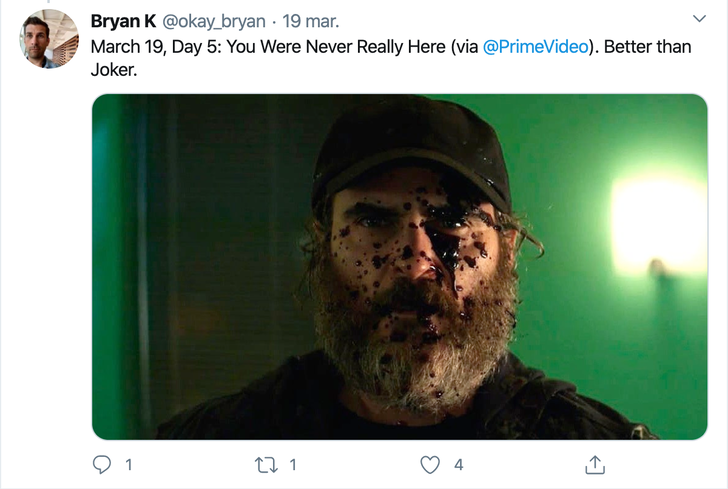Open the share tray icon

click(x=595, y=464)
